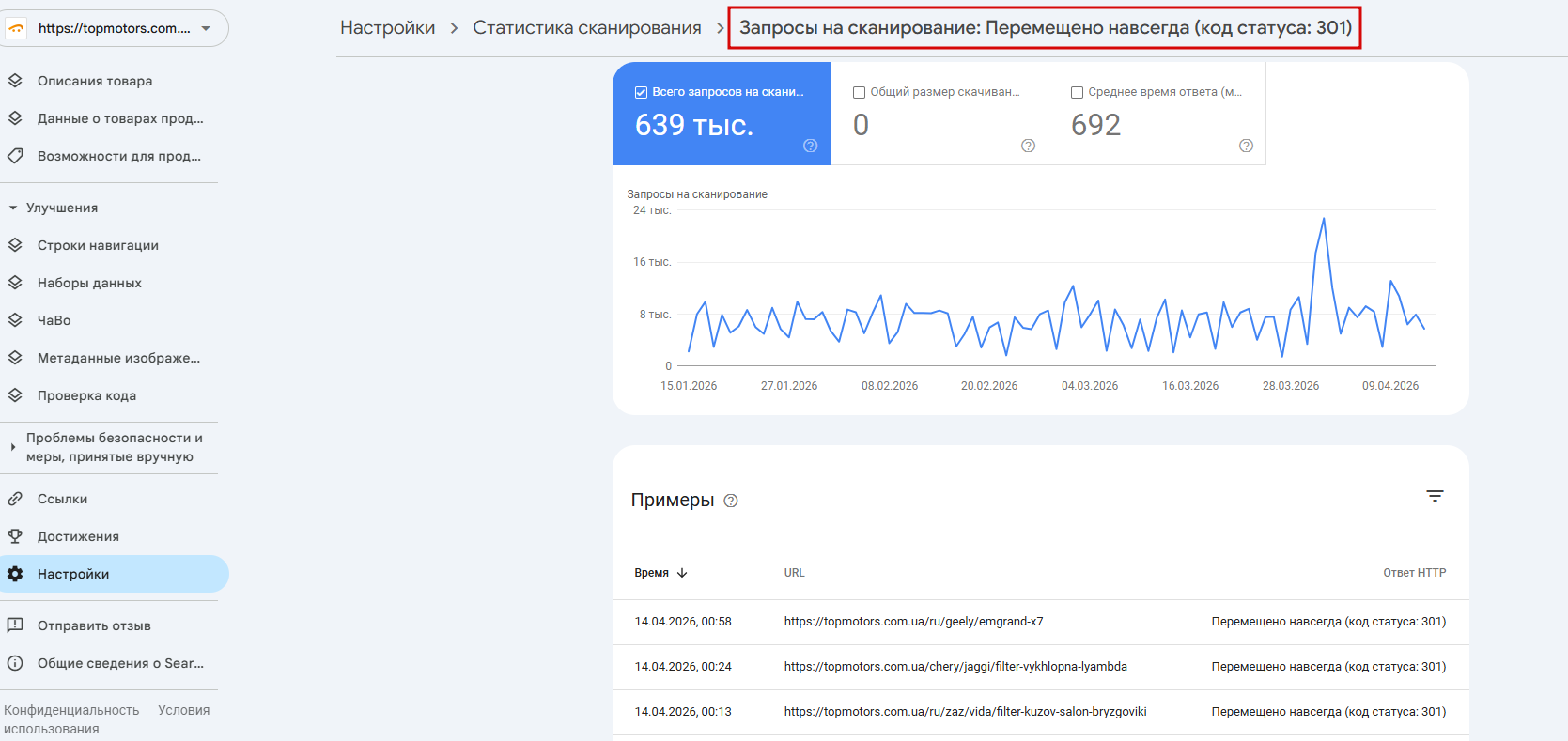Enable Среднее время ответа checkbox
The width and height of the screenshot is (1568, 741).
1077,92
